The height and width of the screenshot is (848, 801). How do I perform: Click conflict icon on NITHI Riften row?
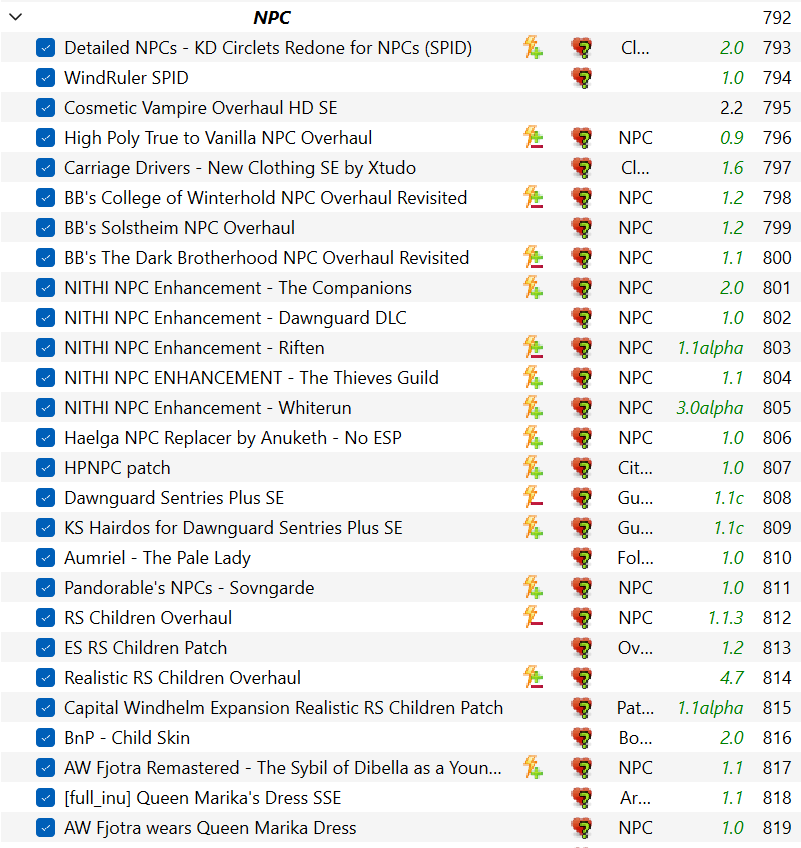pos(533,348)
